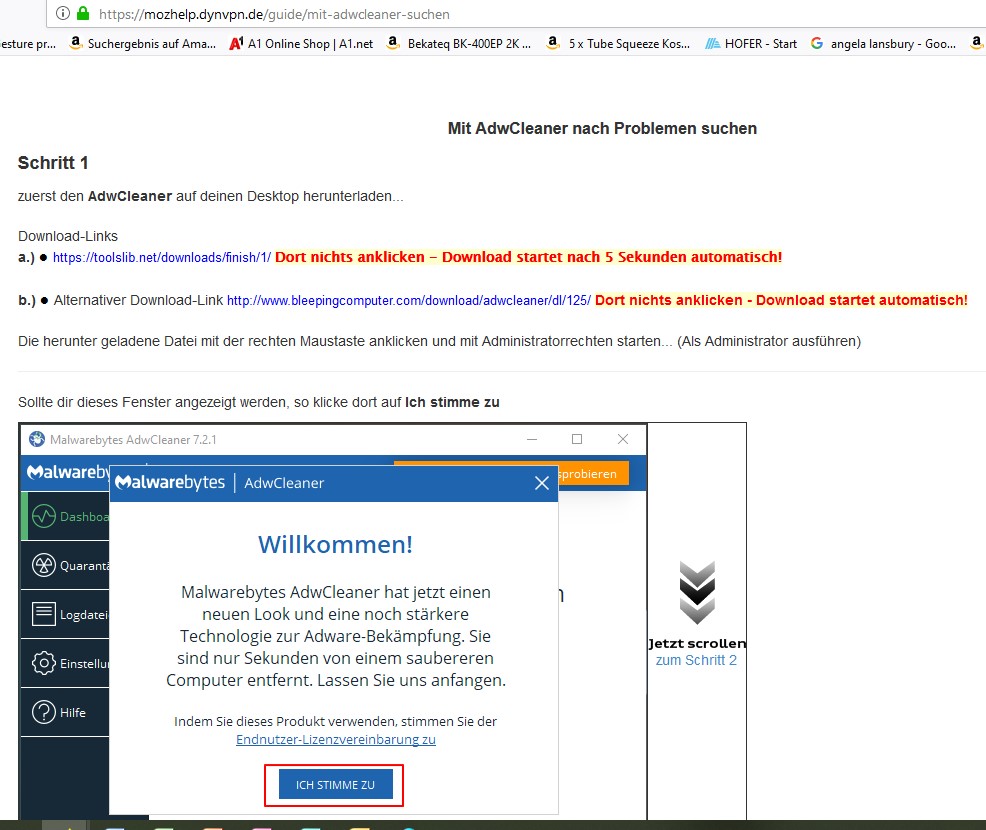Select Logdateien icon in AdwCleaner sidebar
Viewport: 986px width, 830px height.
(43, 614)
